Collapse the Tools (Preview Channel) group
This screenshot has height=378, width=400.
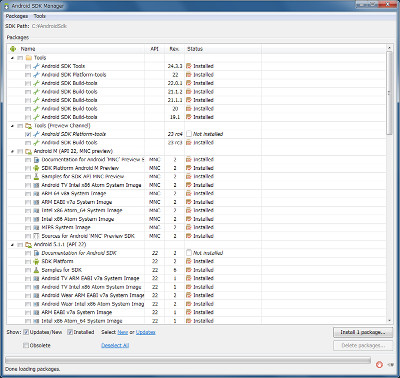(x=13, y=126)
